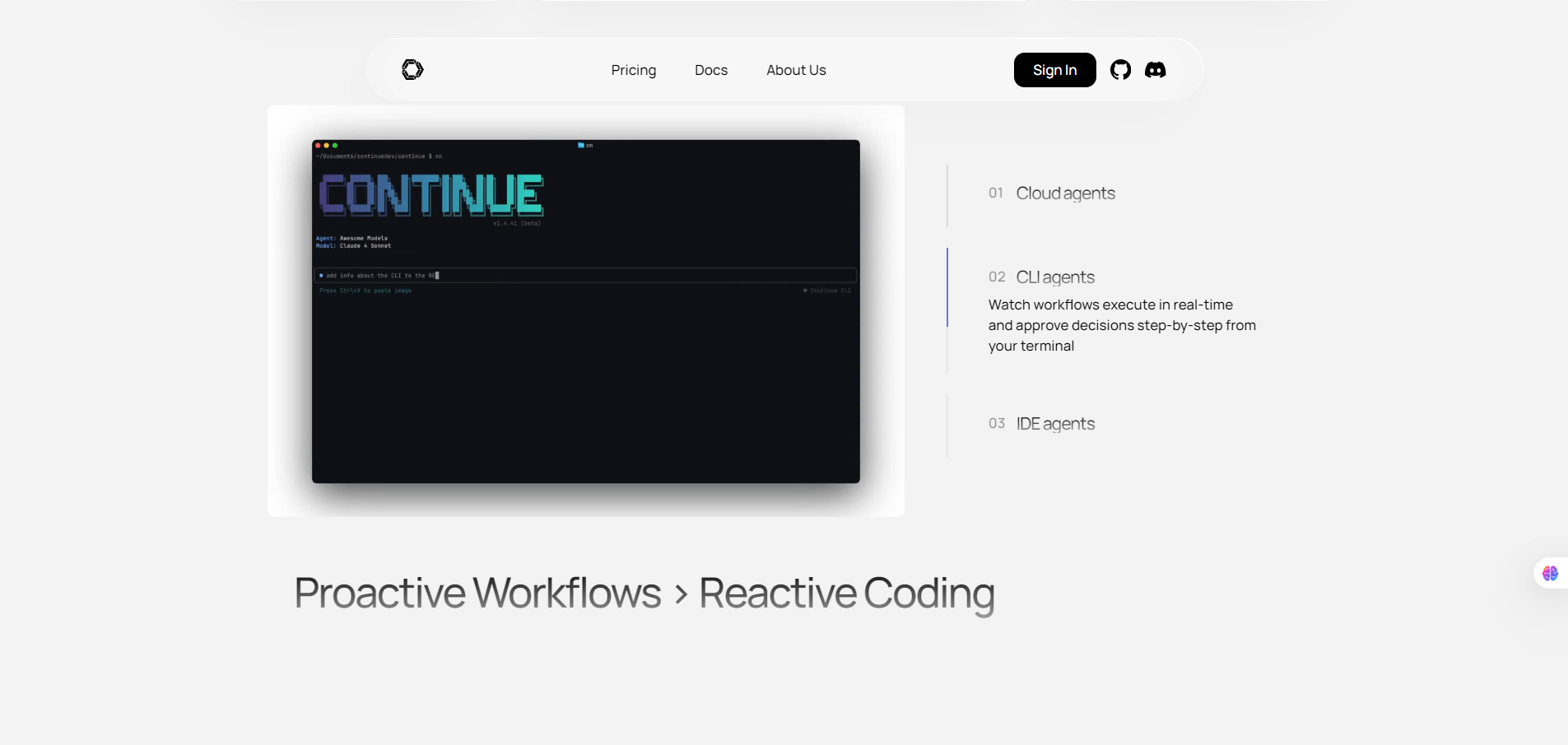Open the Pricing menu item
Screen dimensions: 1568x745
coord(634,70)
